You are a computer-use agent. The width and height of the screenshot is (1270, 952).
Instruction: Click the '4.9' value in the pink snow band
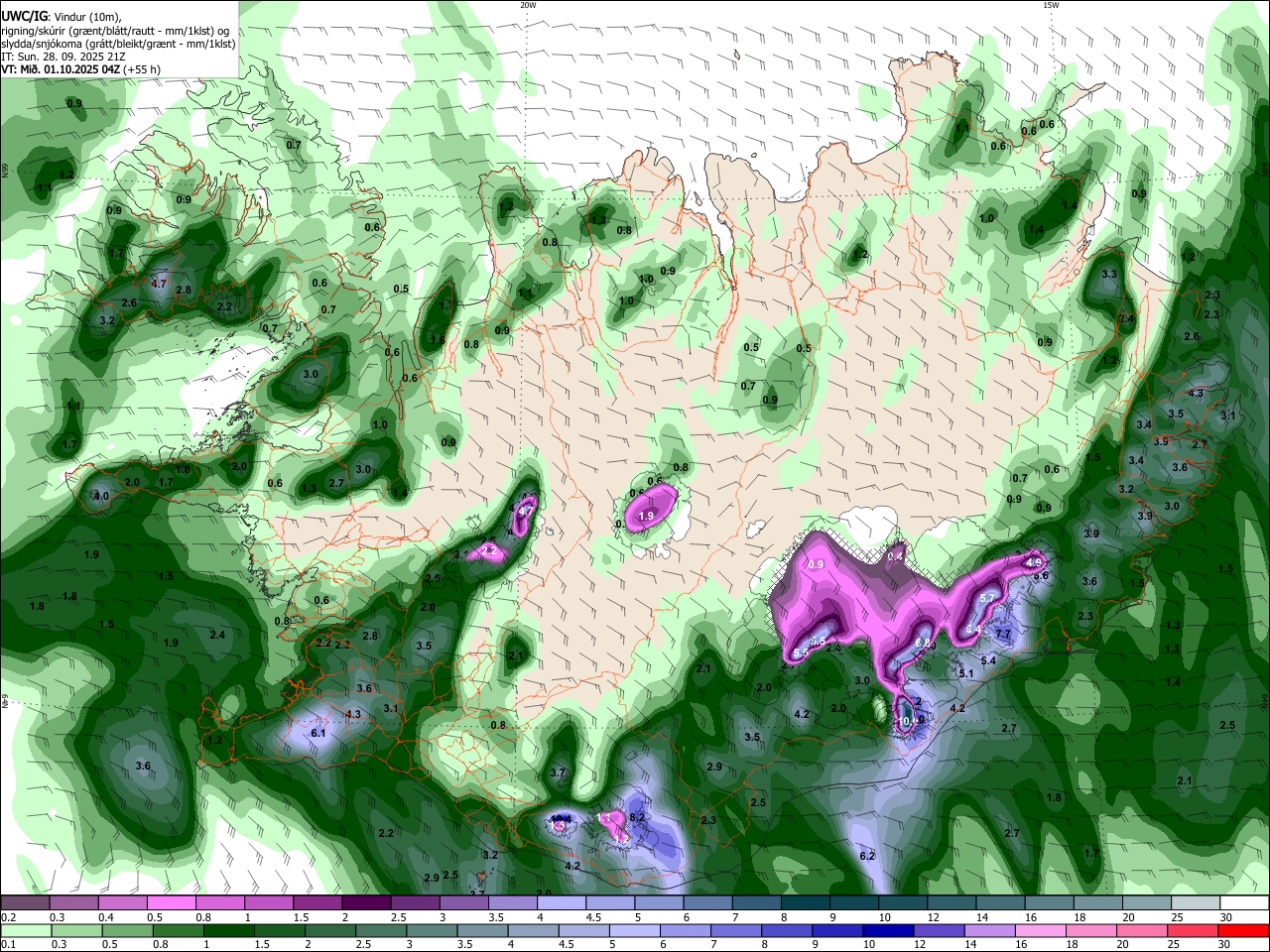[1034, 562]
